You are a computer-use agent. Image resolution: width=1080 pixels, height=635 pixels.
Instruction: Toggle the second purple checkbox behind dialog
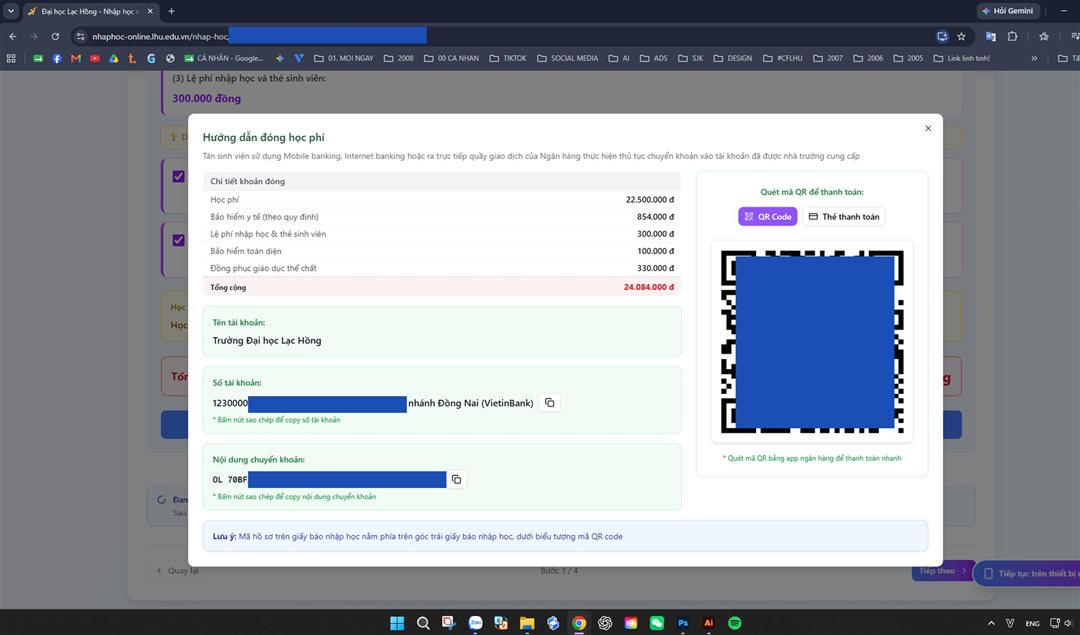tap(178, 240)
